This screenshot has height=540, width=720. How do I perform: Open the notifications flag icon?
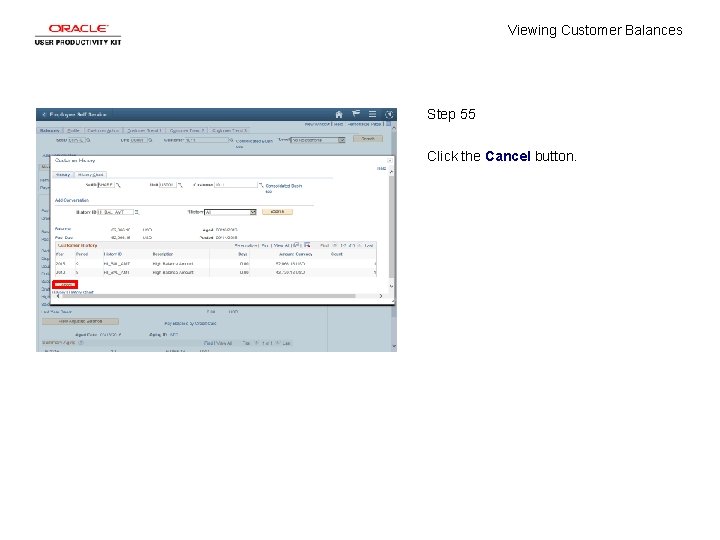click(356, 114)
